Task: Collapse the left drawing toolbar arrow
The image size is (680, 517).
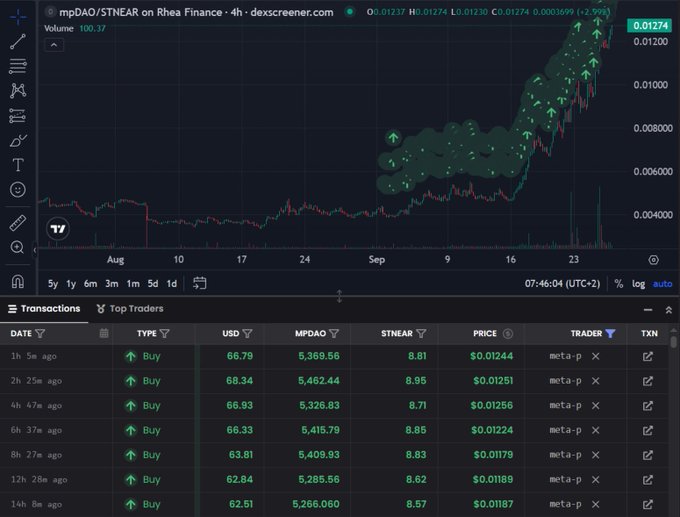Action: (35, 250)
